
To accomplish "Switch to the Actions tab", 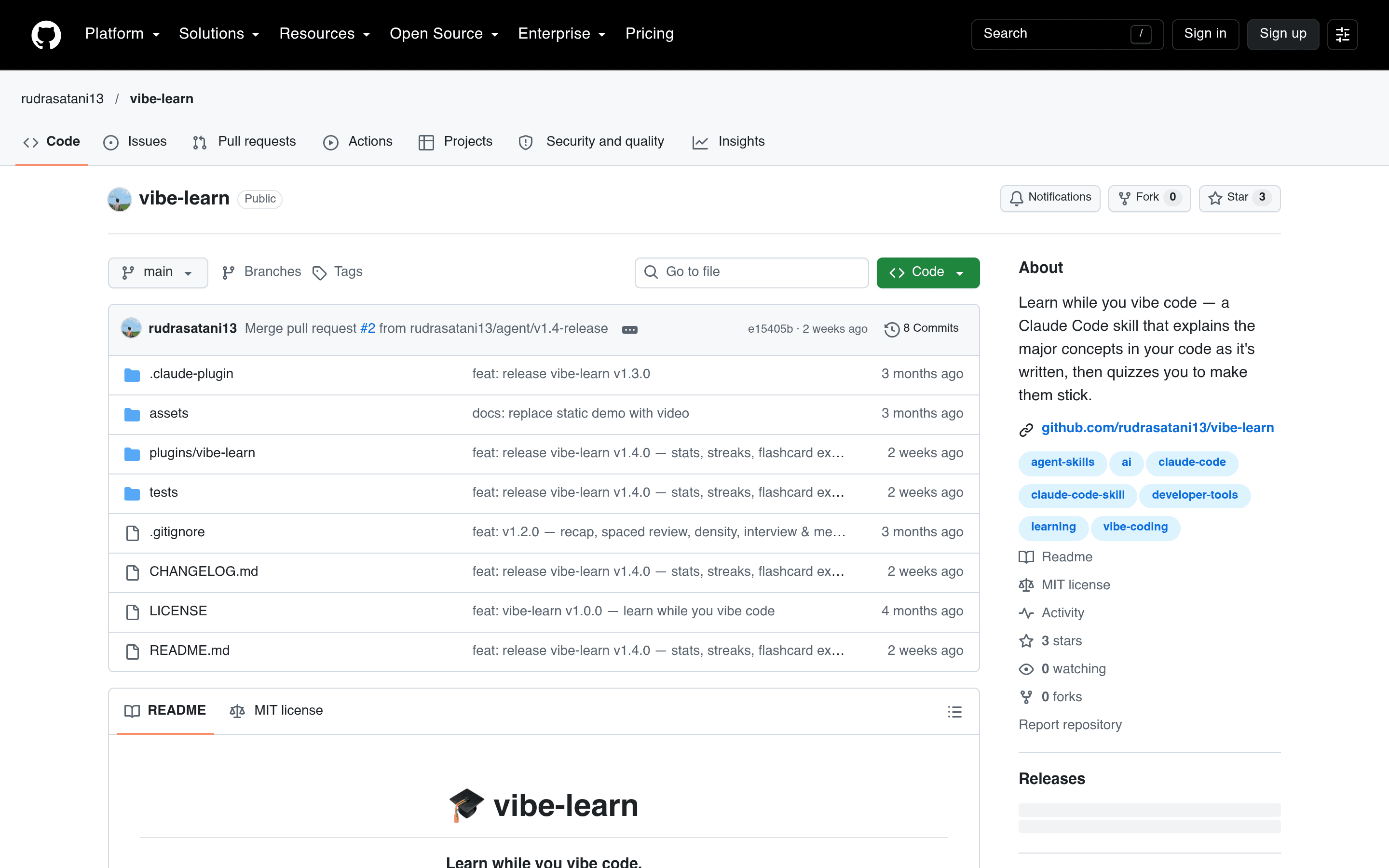I will pyautogui.click(x=357, y=142).
